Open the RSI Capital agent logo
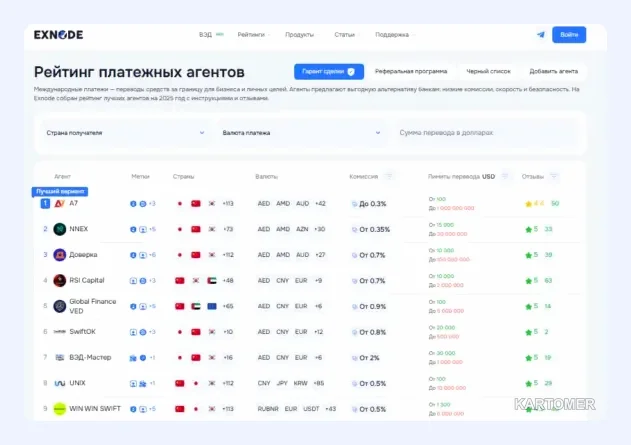 tap(60, 280)
